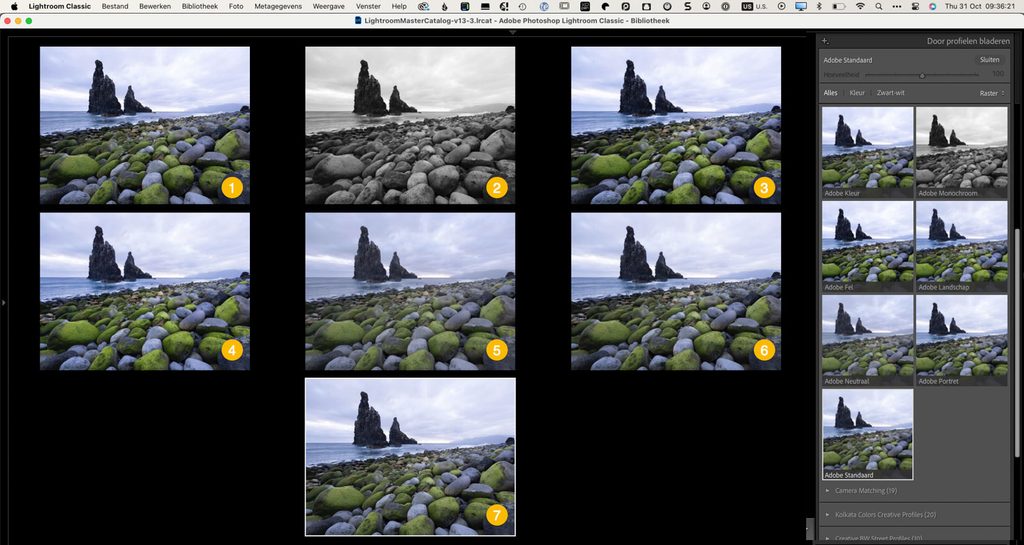Open the Raster view mode dropdown

pyautogui.click(x=992, y=93)
